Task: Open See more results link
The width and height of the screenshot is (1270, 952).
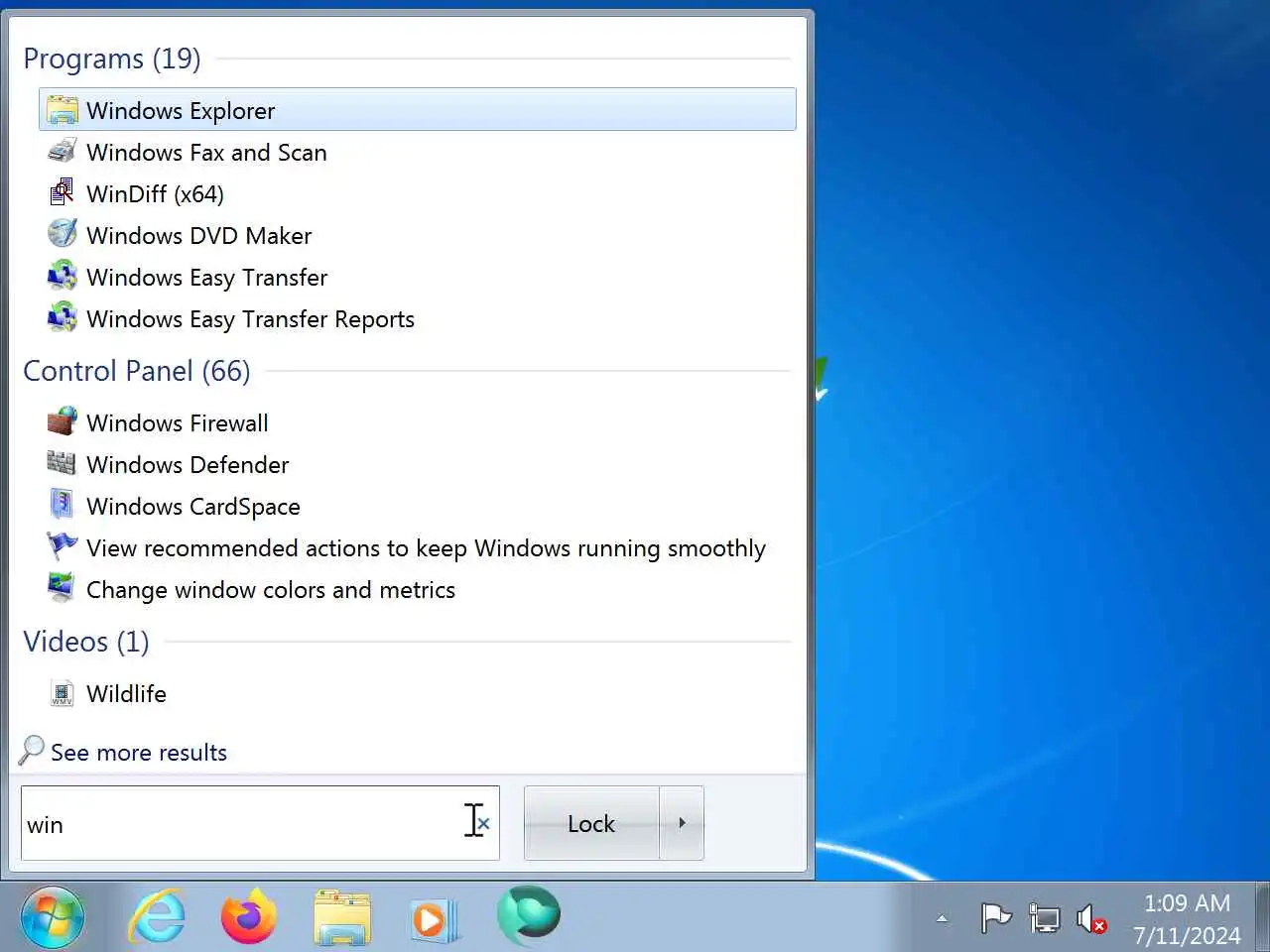Action: pyautogui.click(x=139, y=753)
